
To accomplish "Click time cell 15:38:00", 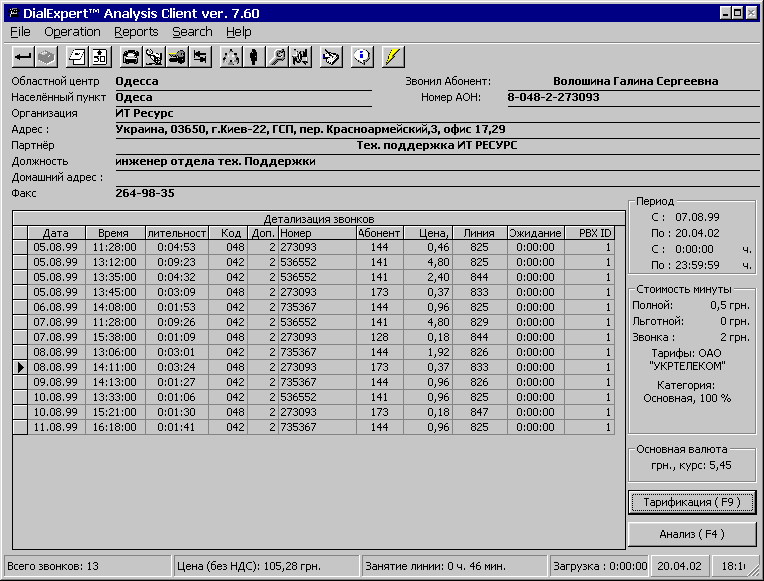I will (x=115, y=337).
